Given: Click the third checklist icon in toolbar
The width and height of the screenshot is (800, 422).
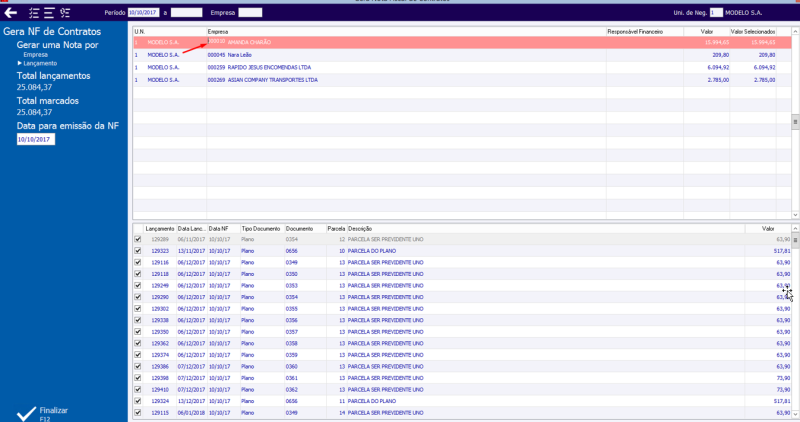Looking at the screenshot, I should point(65,13).
